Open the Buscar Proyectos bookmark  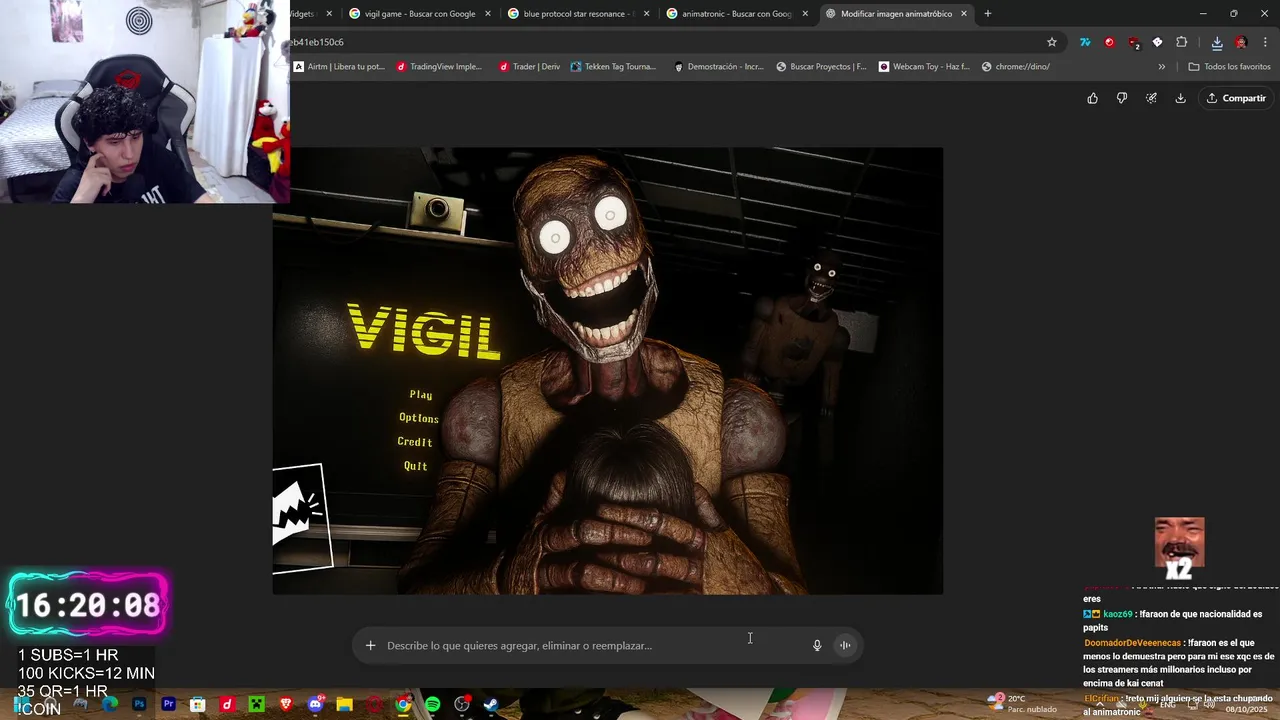(x=821, y=67)
